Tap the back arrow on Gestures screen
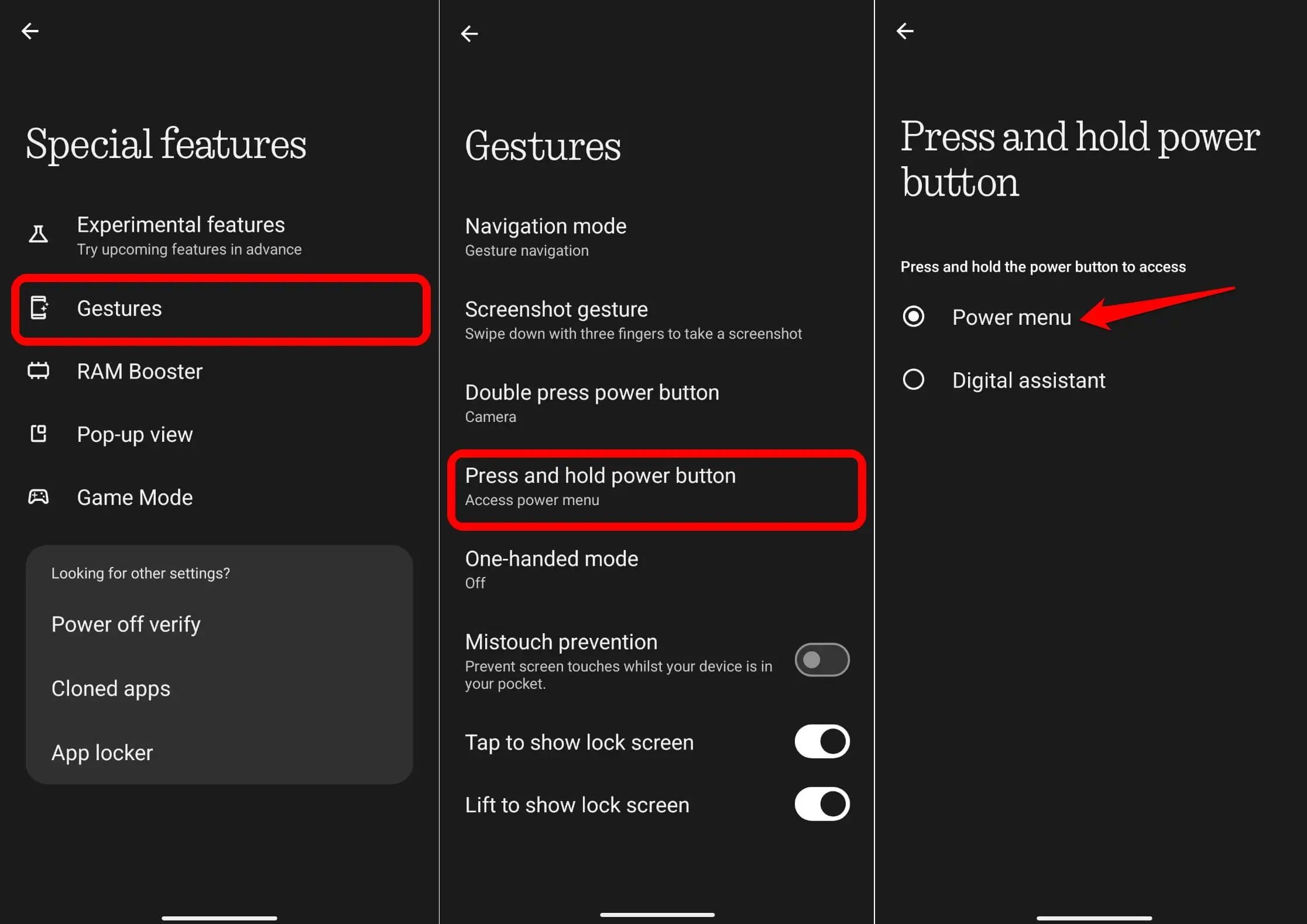This screenshot has width=1307, height=924. [469, 33]
